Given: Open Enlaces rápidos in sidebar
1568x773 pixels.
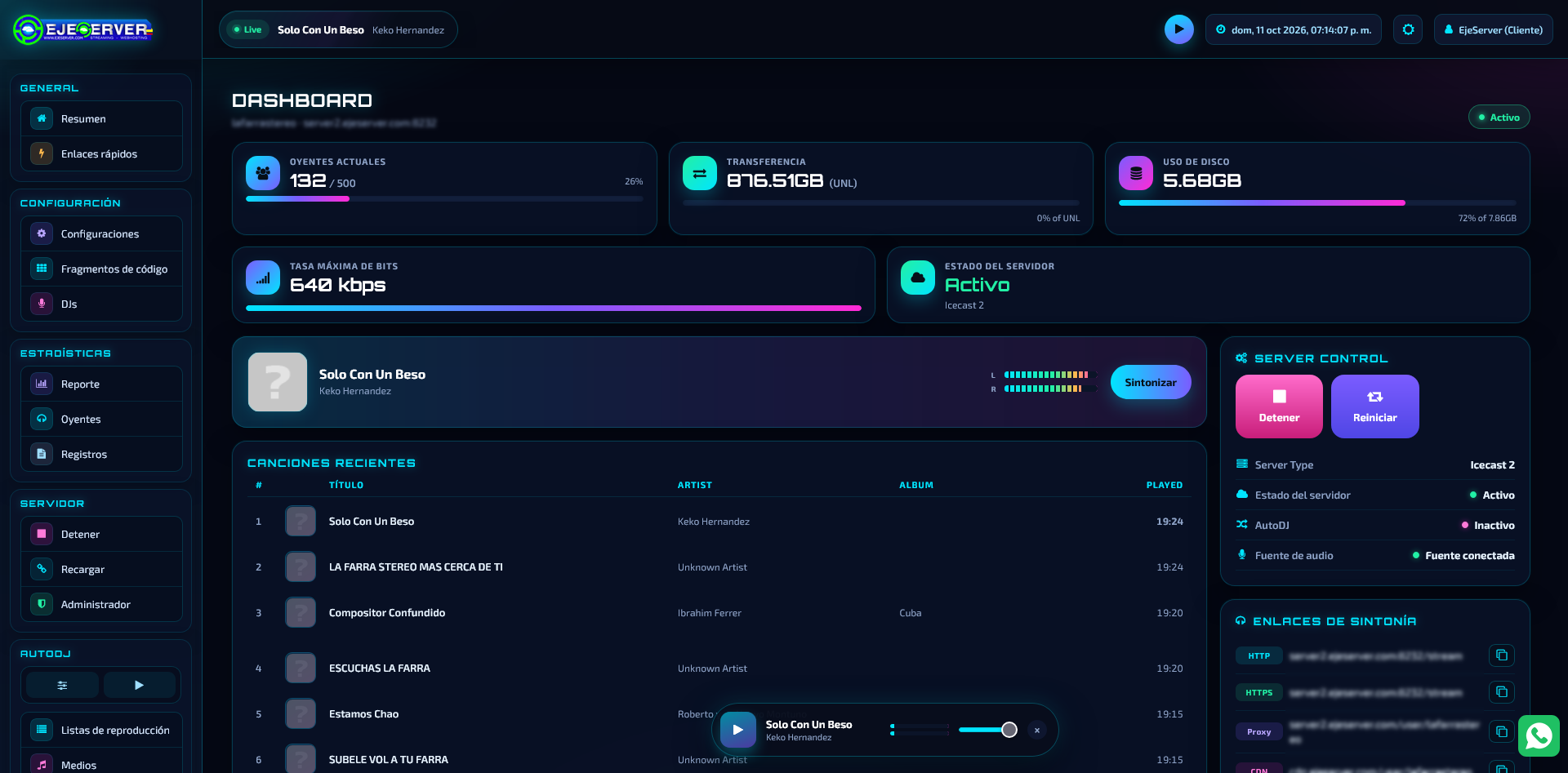Looking at the screenshot, I should [x=101, y=153].
